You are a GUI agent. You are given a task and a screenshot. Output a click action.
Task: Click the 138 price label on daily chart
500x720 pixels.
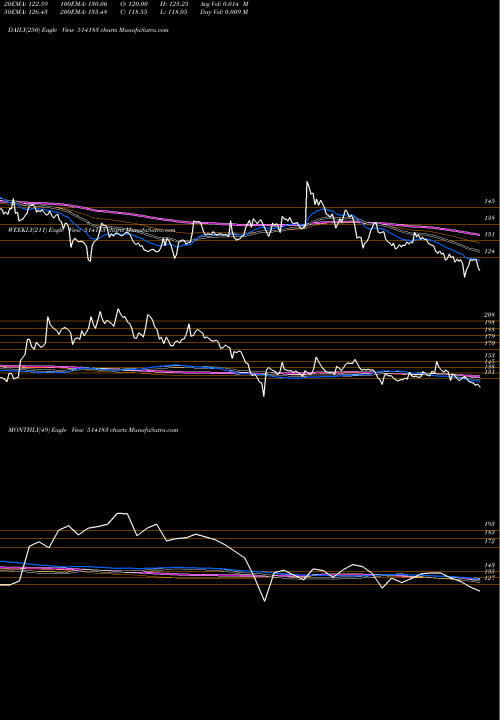point(489,218)
